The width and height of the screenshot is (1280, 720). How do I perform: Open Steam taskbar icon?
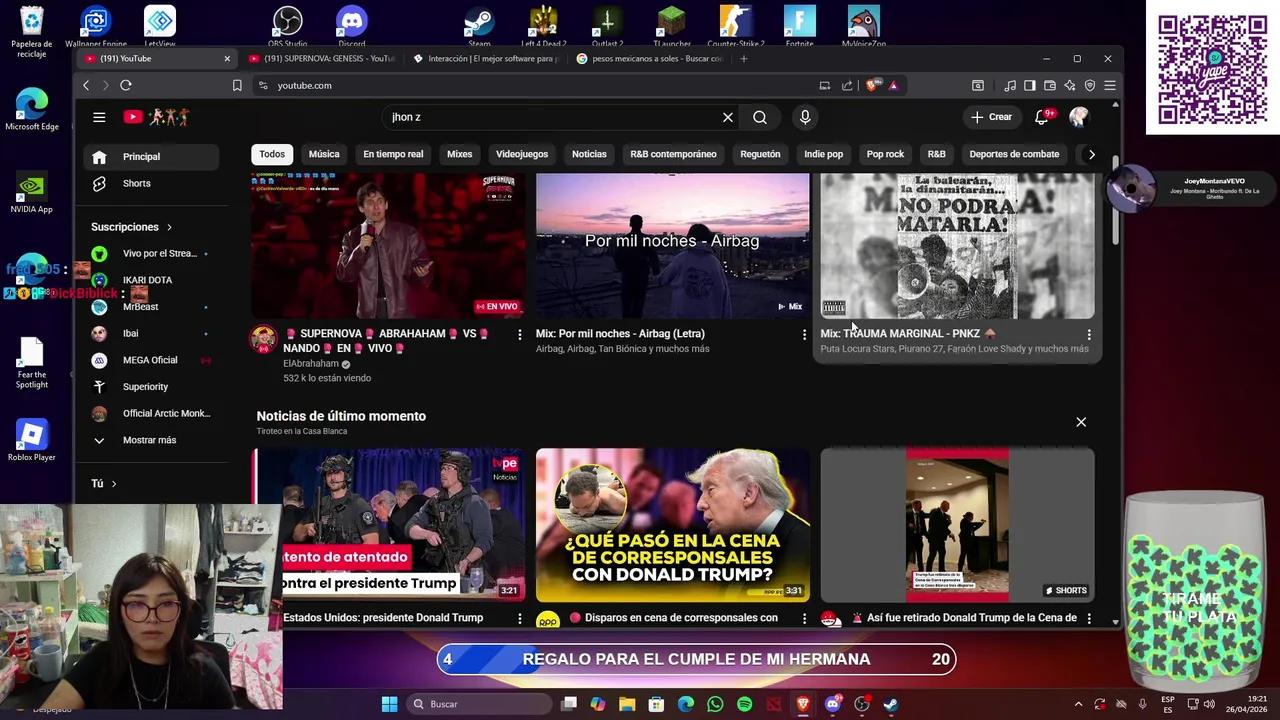point(890,704)
